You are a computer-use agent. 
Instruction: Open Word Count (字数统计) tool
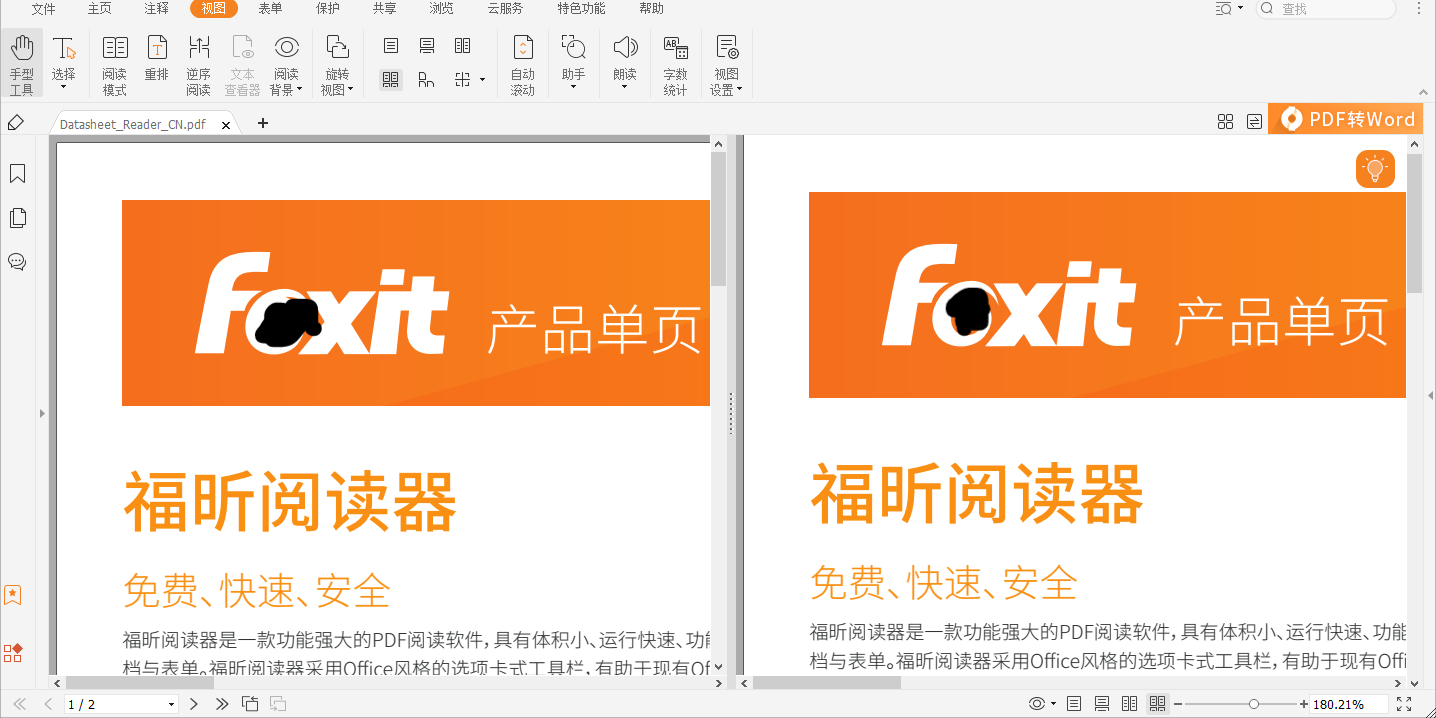coord(676,64)
